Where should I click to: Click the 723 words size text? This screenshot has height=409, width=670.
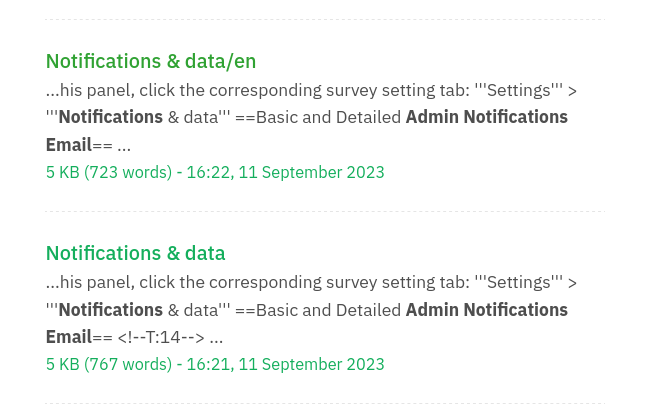(x=128, y=172)
